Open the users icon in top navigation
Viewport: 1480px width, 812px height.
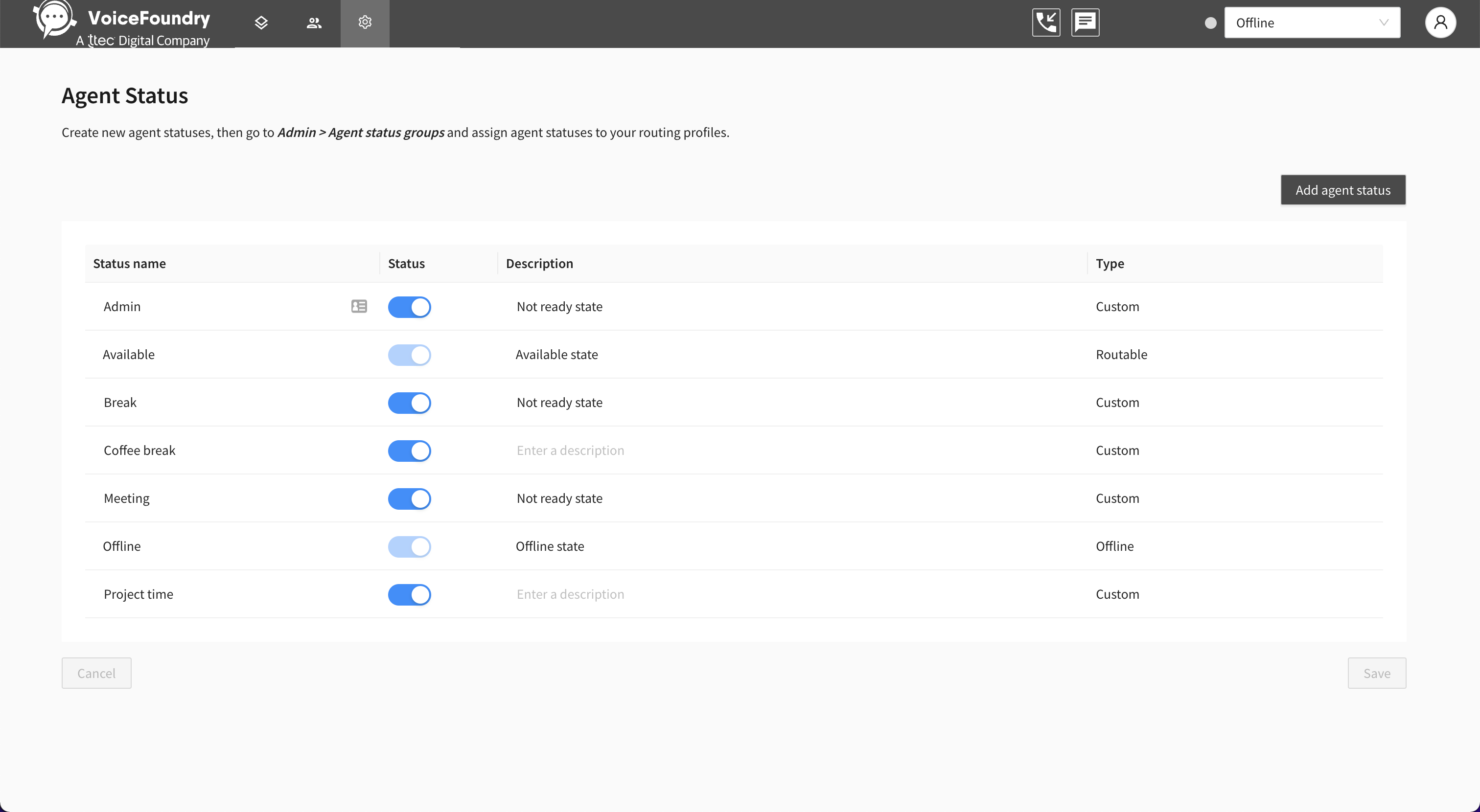314,23
